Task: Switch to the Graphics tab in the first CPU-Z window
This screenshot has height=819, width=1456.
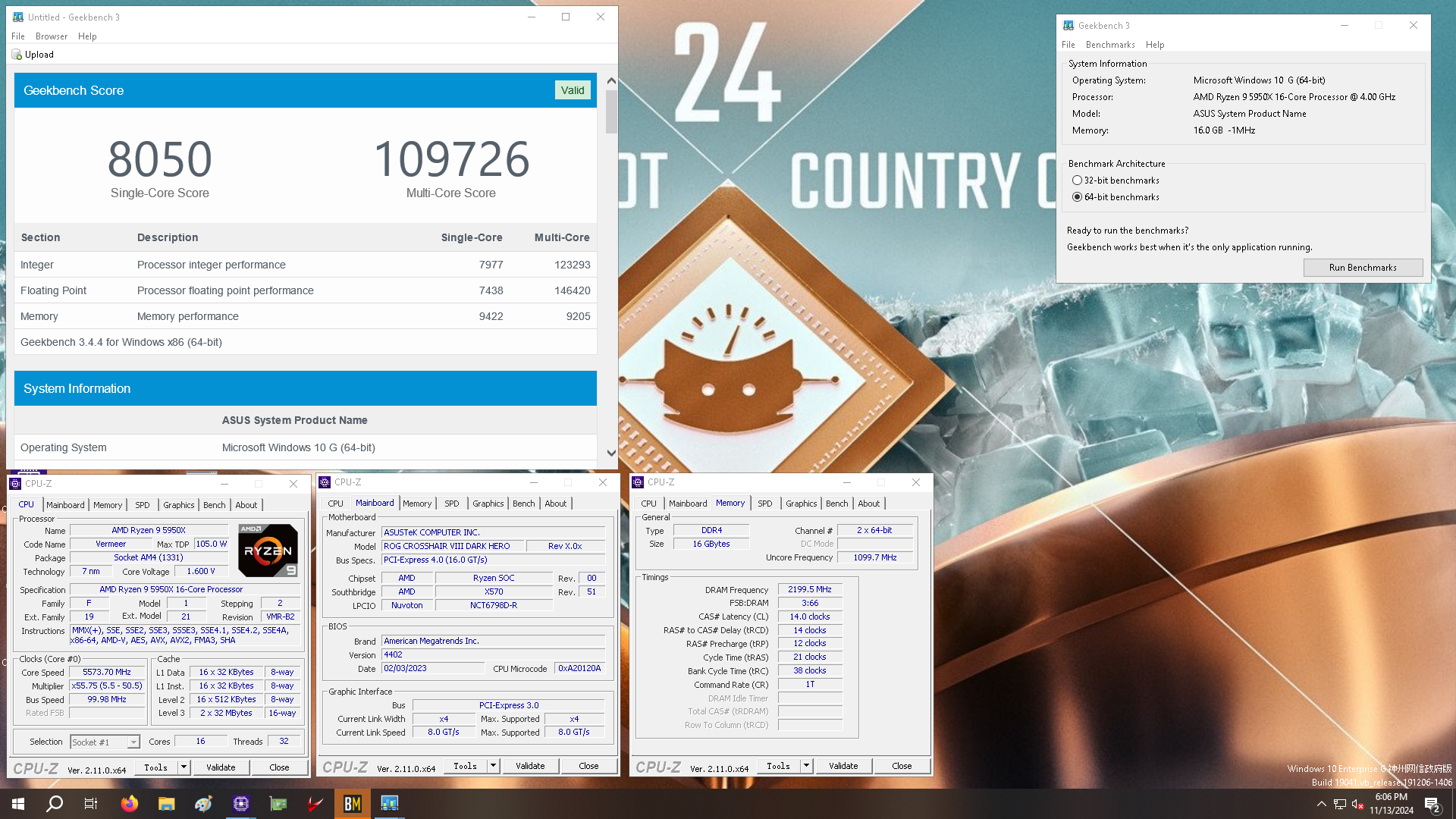Action: click(x=179, y=505)
